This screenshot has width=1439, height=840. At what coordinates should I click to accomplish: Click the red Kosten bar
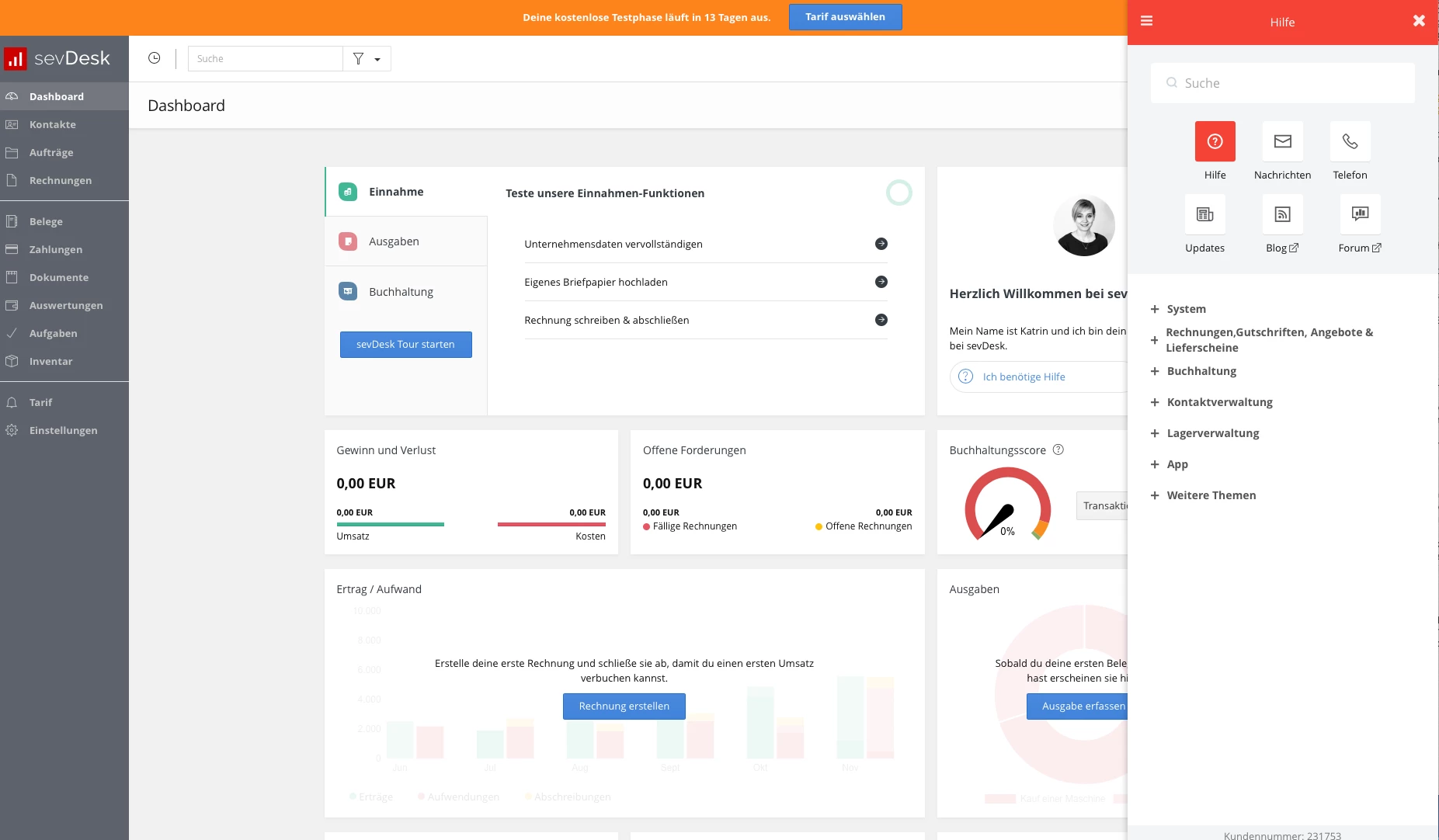pyautogui.click(x=551, y=525)
